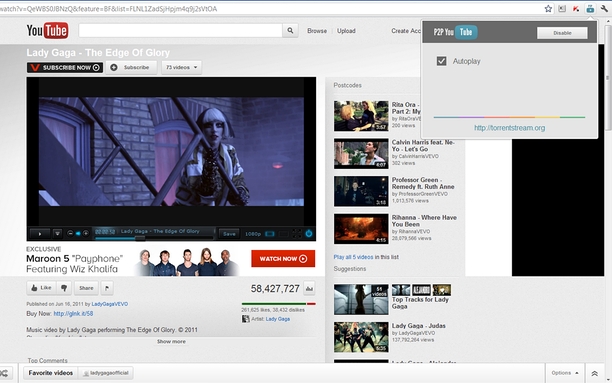Image resolution: width=612 pixels, height=383 pixels.
Task: Increase volume with plus button in the player
Action: [x=85, y=233]
